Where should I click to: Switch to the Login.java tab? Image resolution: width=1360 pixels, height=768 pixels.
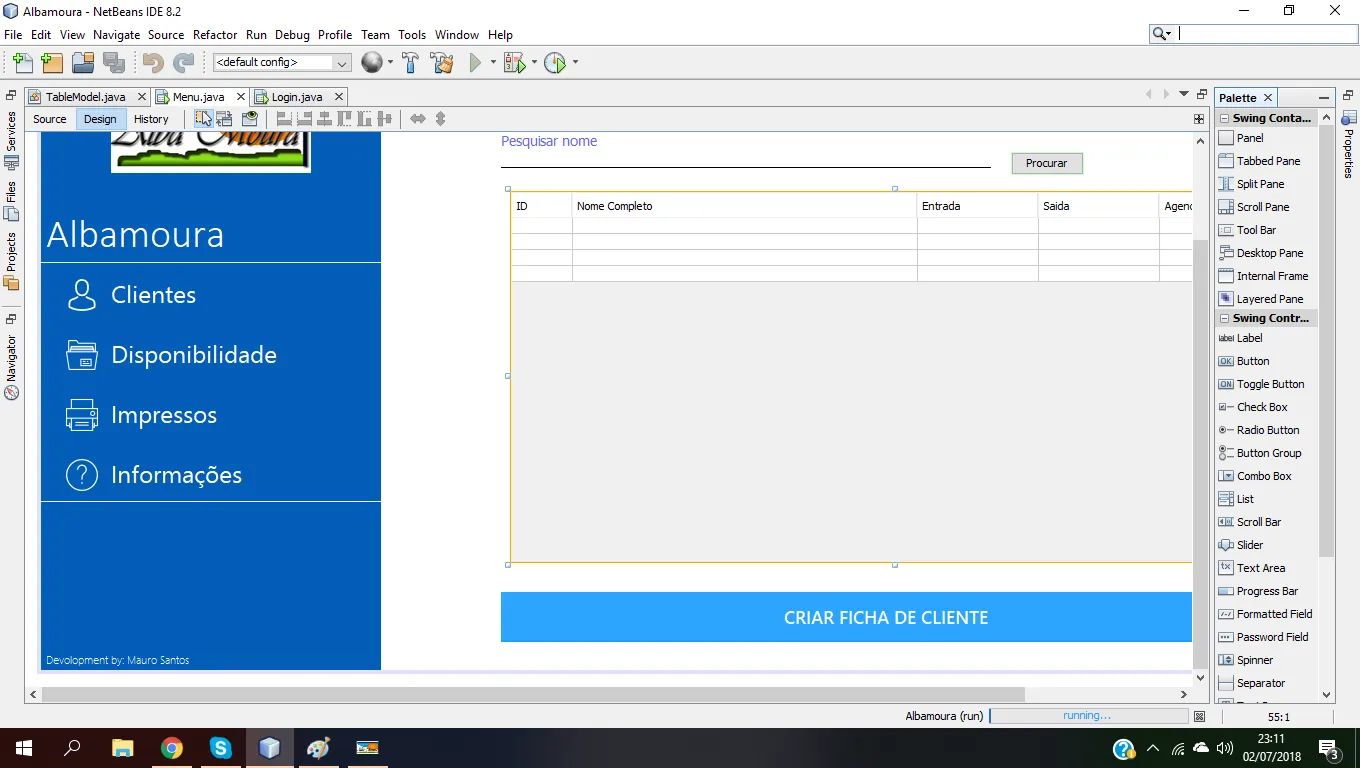pyautogui.click(x=297, y=97)
